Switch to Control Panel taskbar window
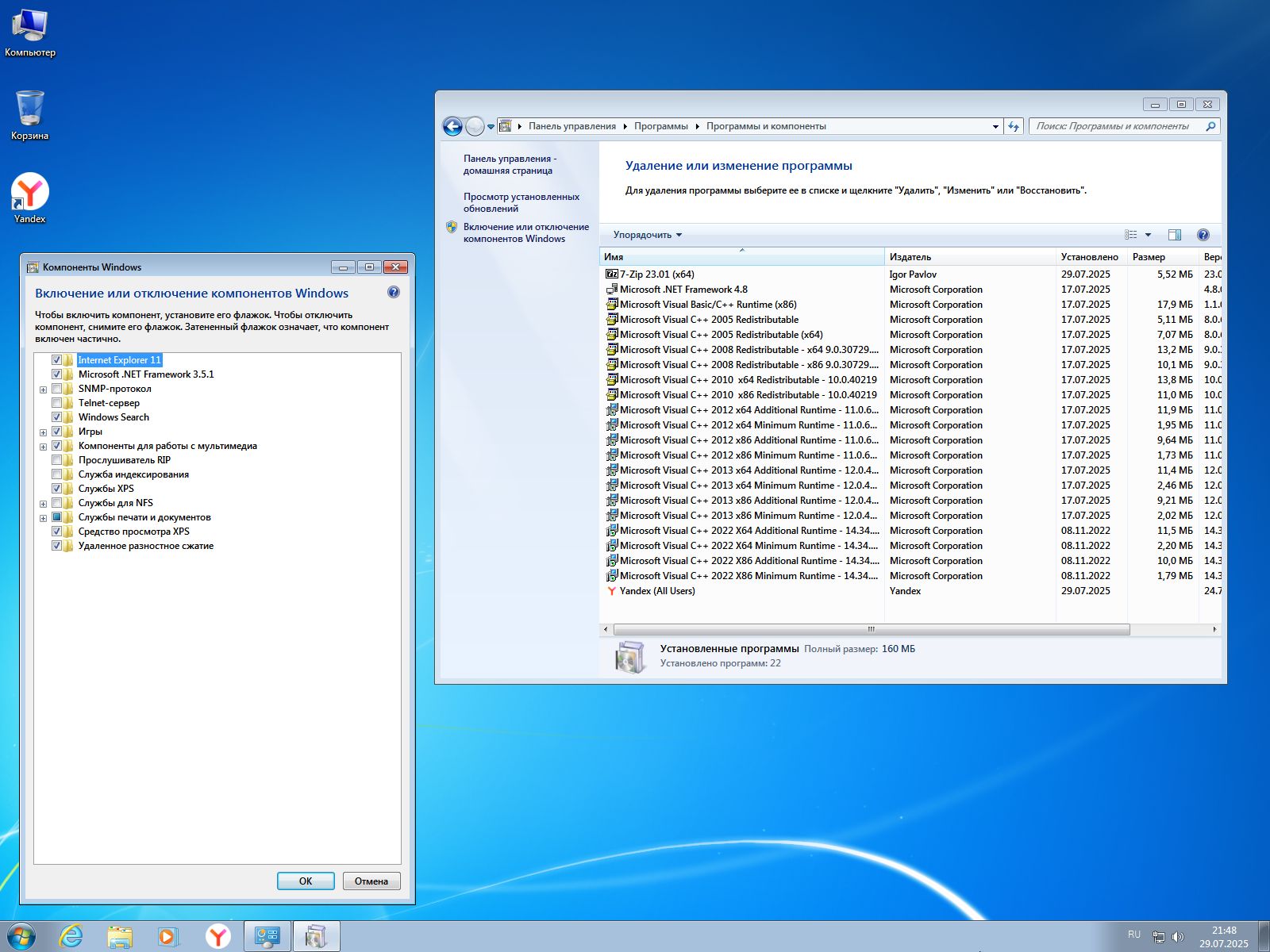This screenshot has height=952, width=1270. [267, 936]
